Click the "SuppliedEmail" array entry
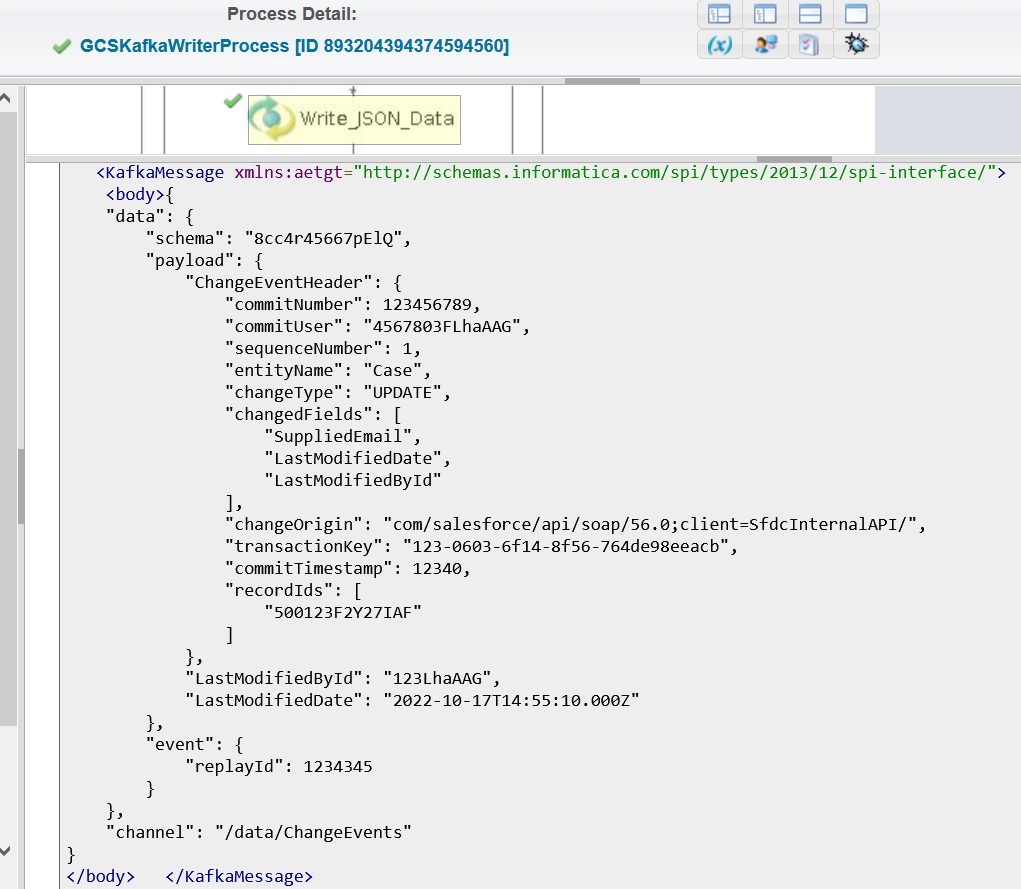Screen dimensions: 1021x889 [x=338, y=436]
